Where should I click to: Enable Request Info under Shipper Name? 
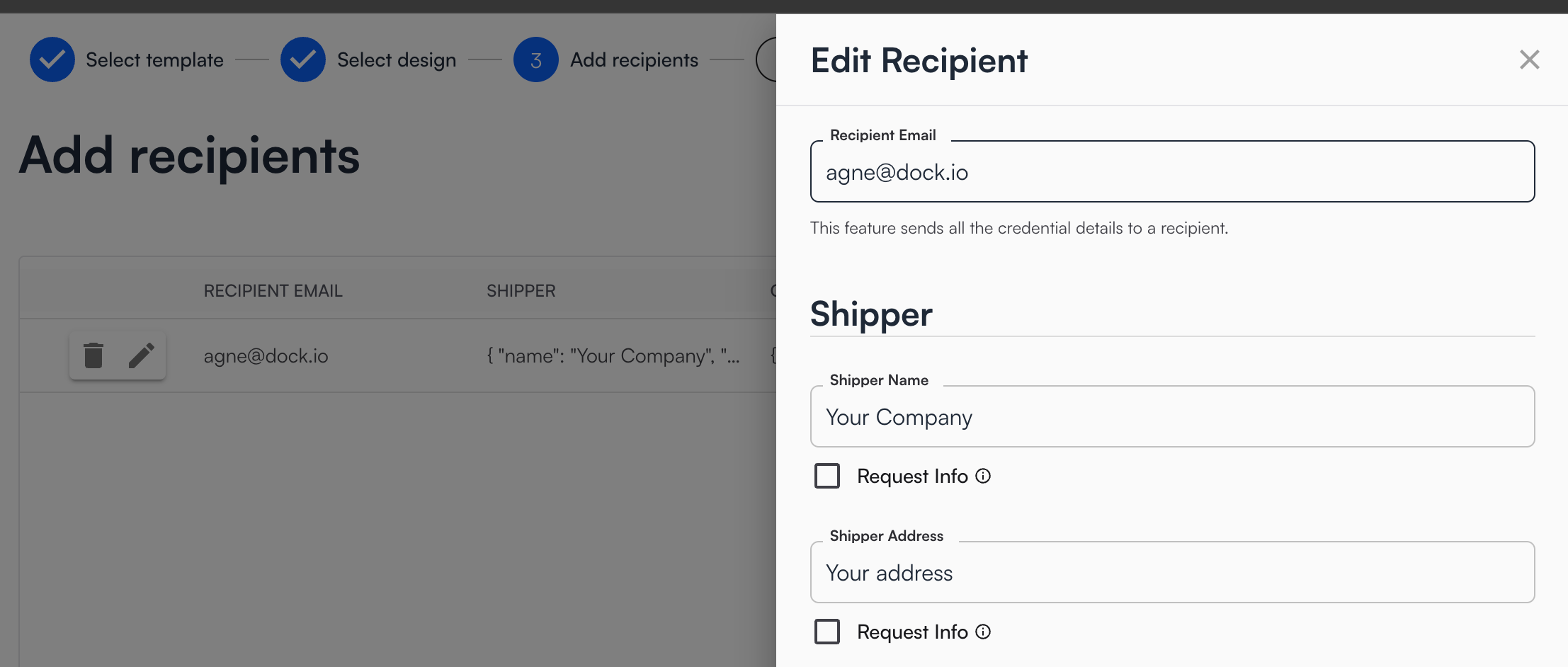tap(827, 476)
